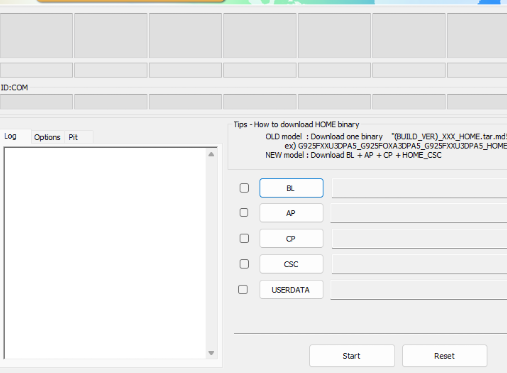The height and width of the screenshot is (373, 507).
Task: Switch to the Options tab
Action: click(47, 137)
